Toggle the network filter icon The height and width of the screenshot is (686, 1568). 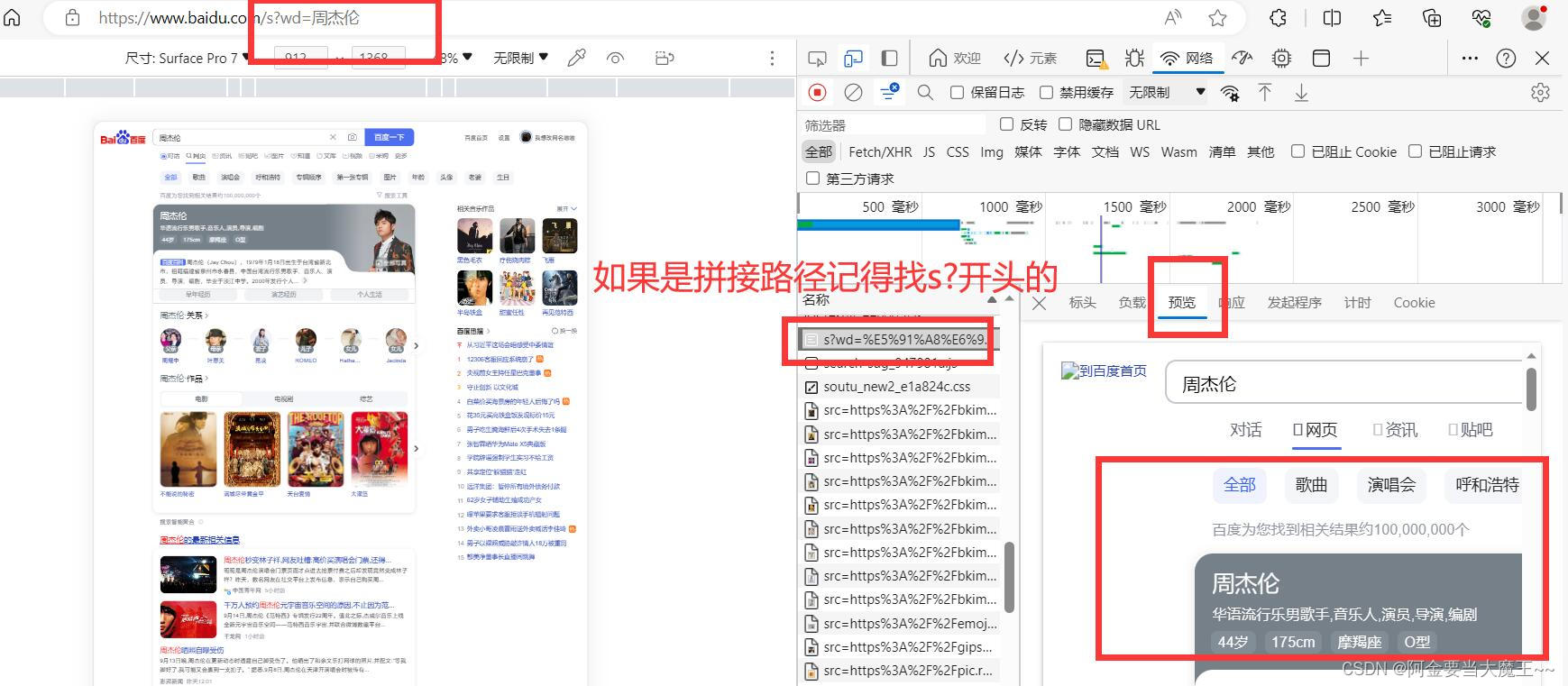click(x=889, y=92)
